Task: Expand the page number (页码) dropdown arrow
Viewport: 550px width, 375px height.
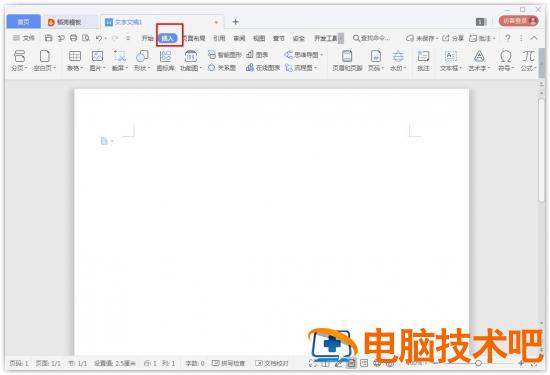Action: [383, 68]
